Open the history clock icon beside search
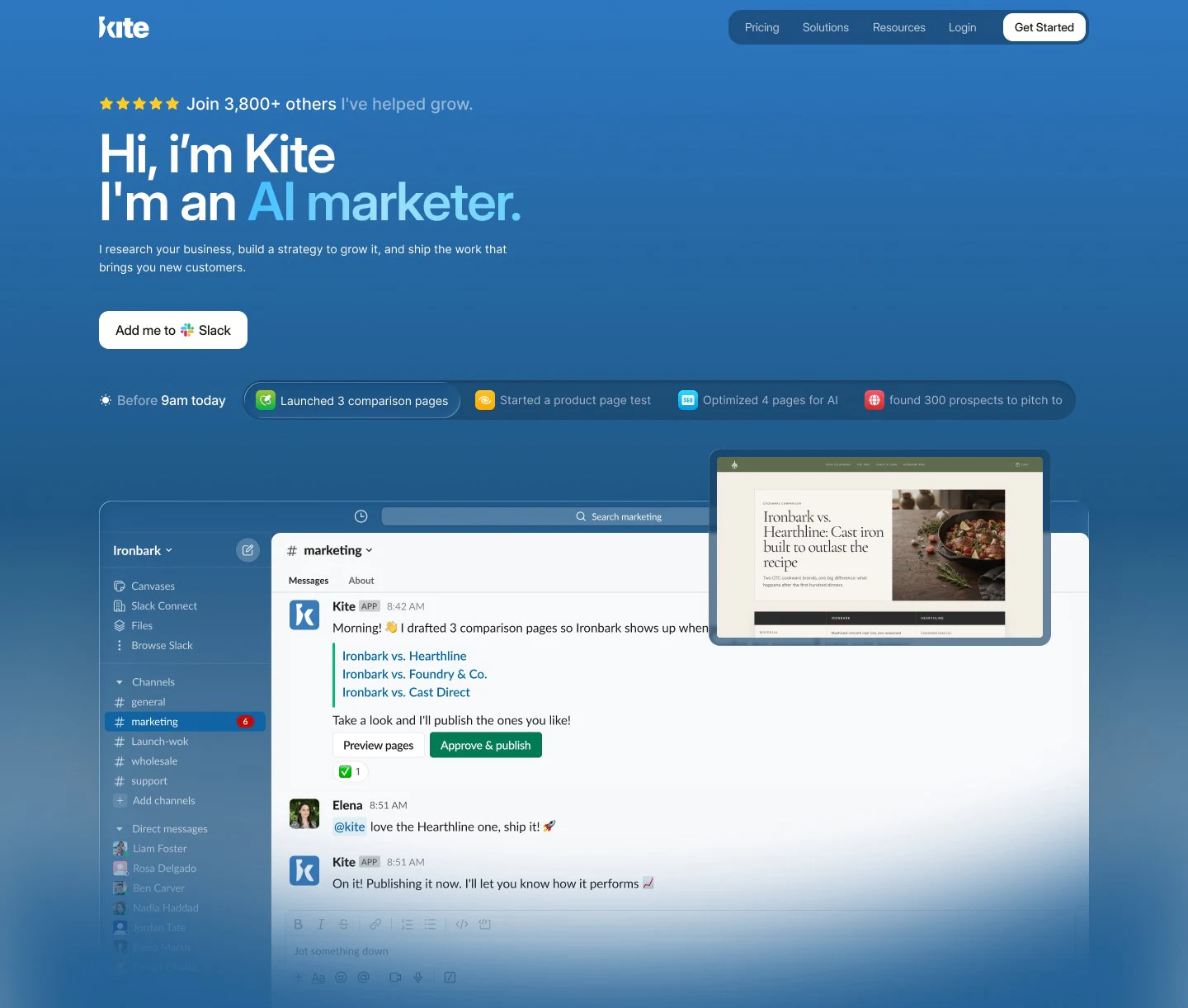 (361, 516)
